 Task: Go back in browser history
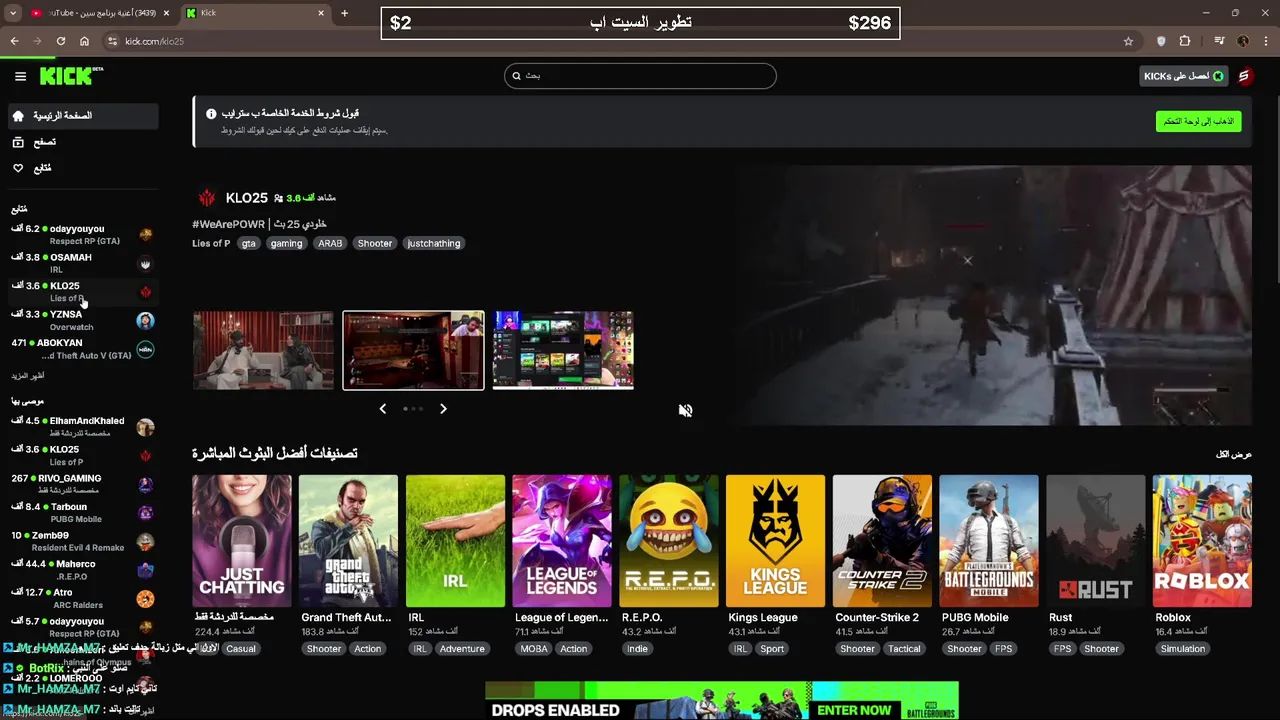(14, 41)
